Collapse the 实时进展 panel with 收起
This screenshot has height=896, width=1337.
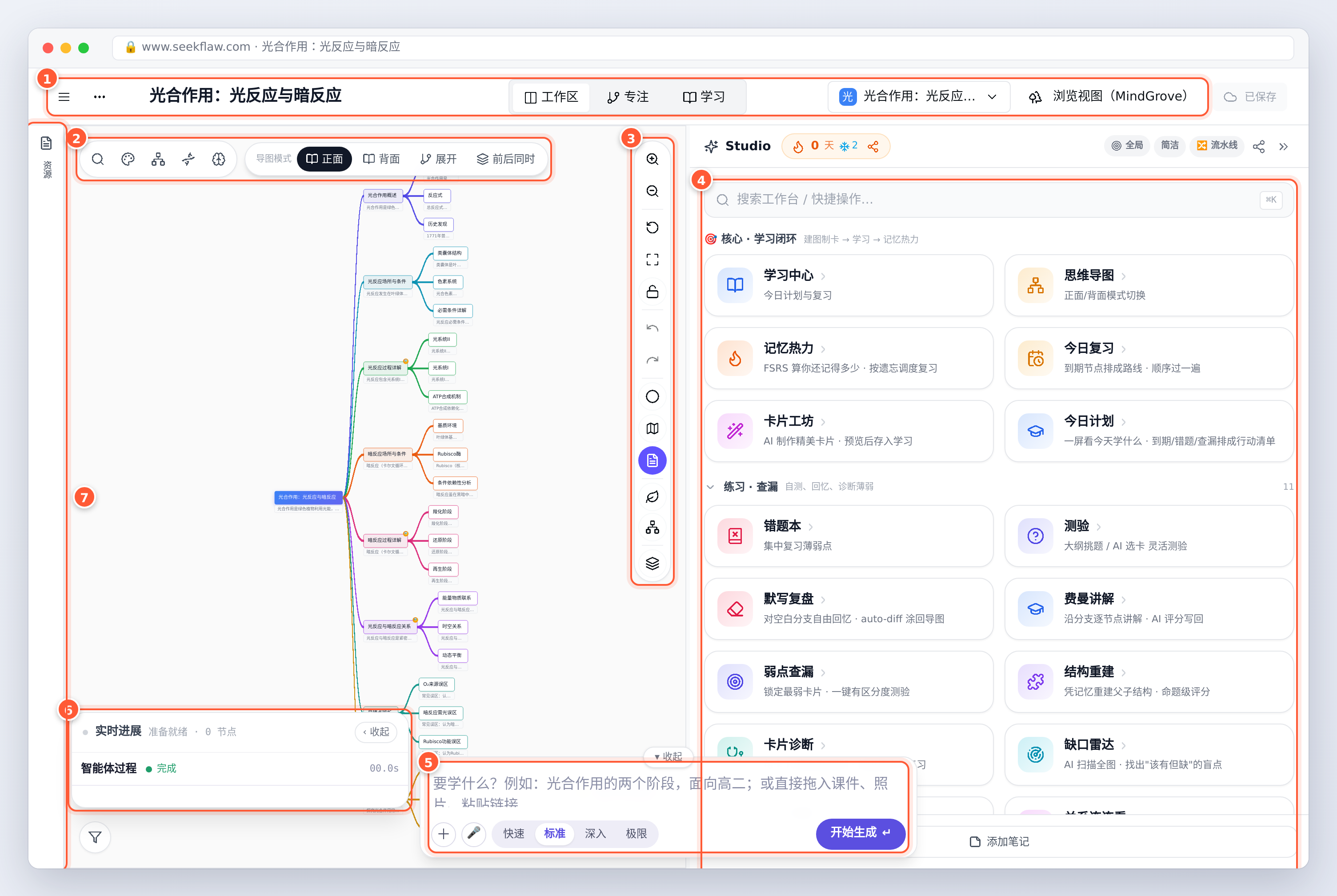[376, 732]
